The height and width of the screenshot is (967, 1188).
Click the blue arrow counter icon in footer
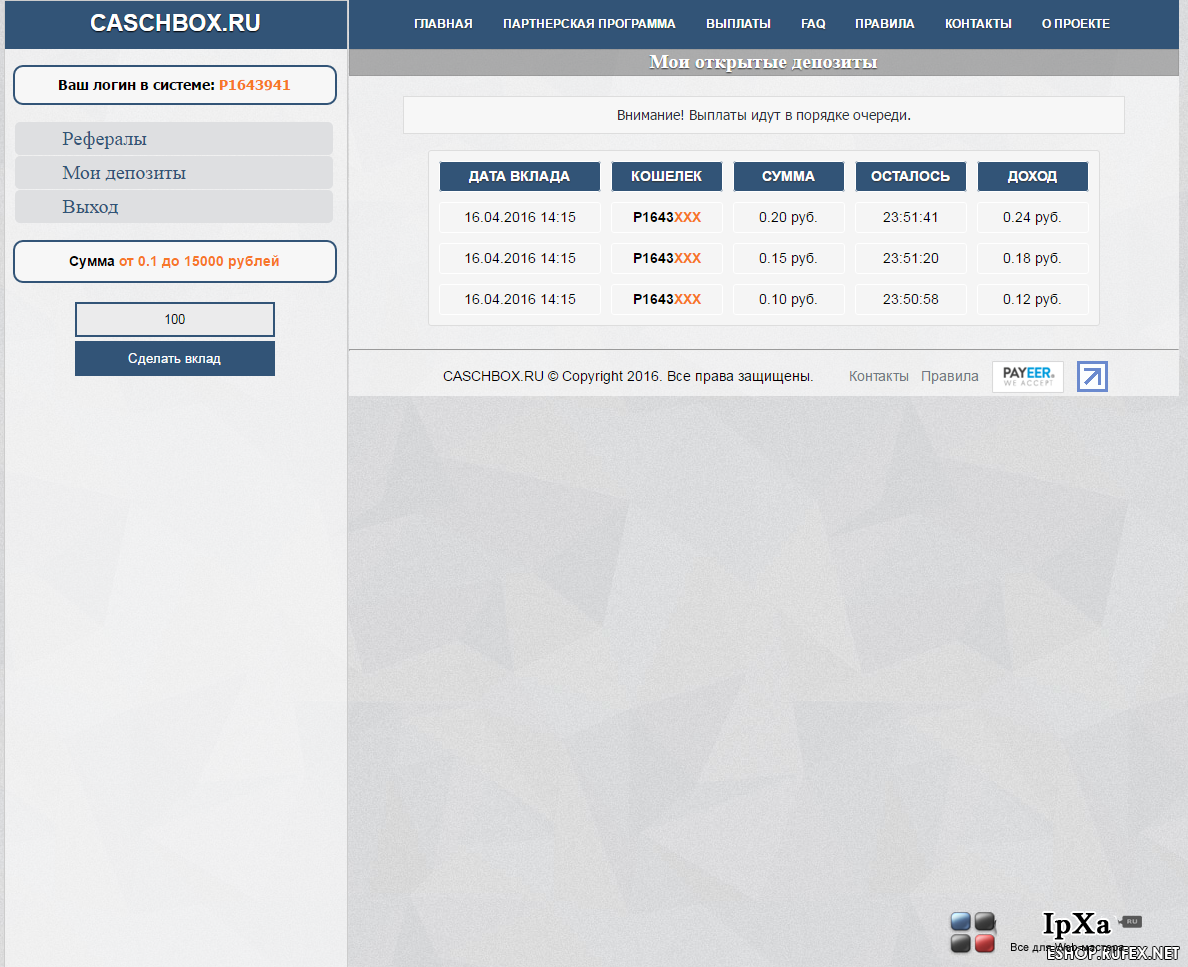click(x=1092, y=377)
